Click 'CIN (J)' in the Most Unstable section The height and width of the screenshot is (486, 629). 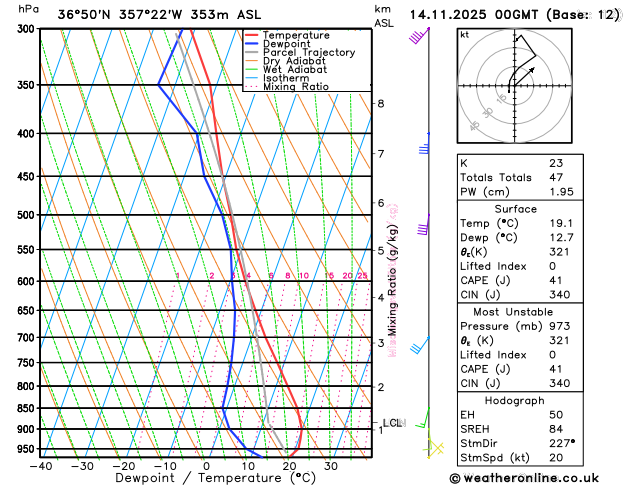click(x=480, y=384)
